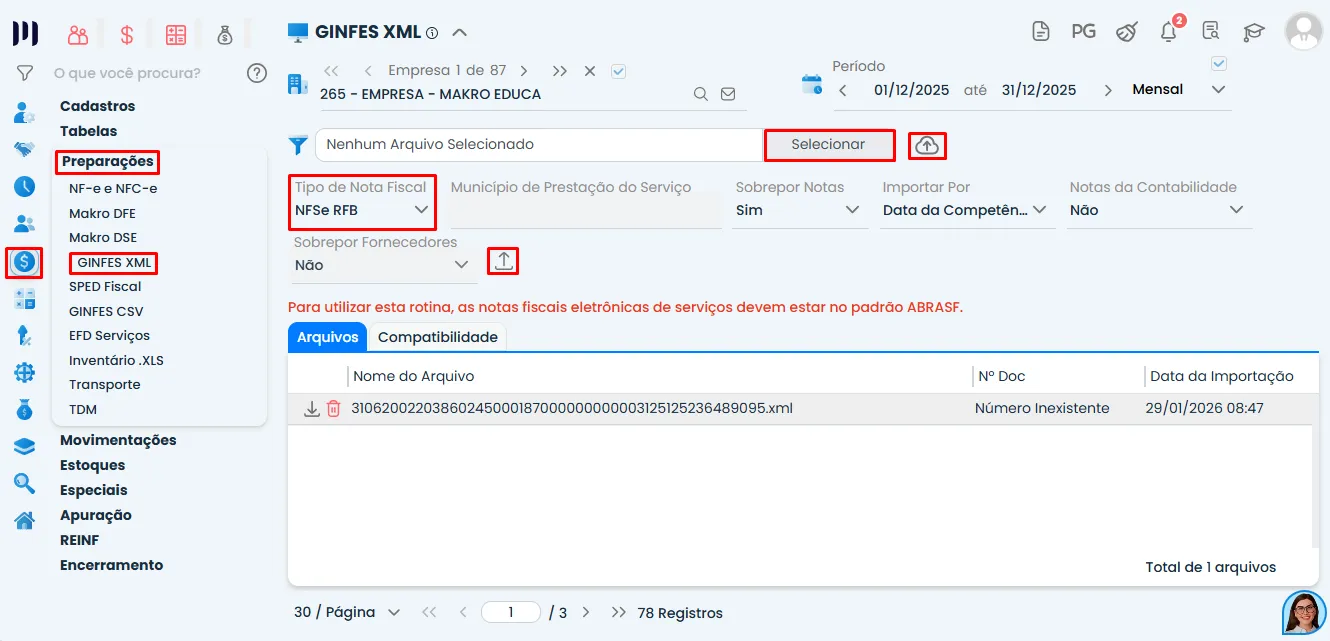Click the Selecionar button

pyautogui.click(x=829, y=145)
